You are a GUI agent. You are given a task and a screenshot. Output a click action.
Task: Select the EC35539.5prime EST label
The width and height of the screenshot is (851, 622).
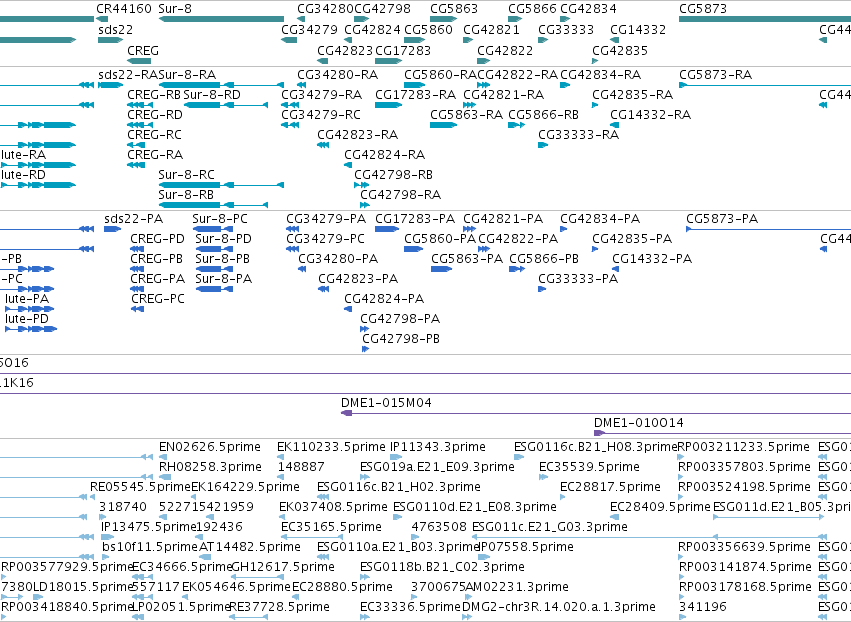point(589,467)
